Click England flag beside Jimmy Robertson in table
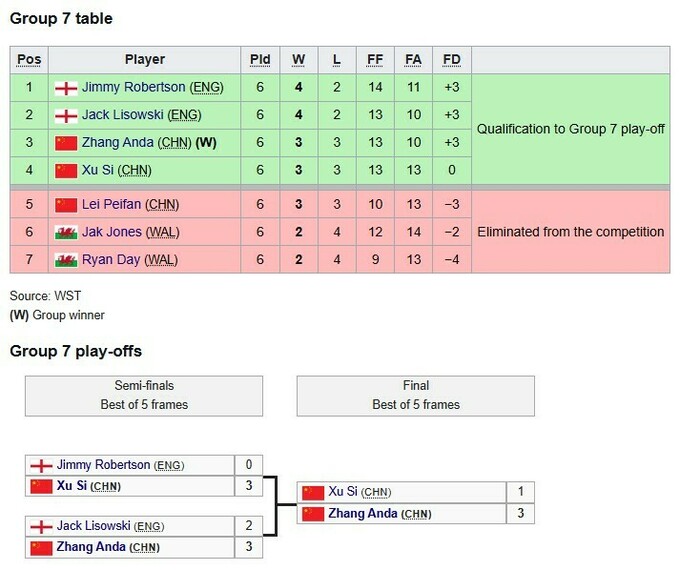This screenshot has height=570, width=680. (x=66, y=87)
